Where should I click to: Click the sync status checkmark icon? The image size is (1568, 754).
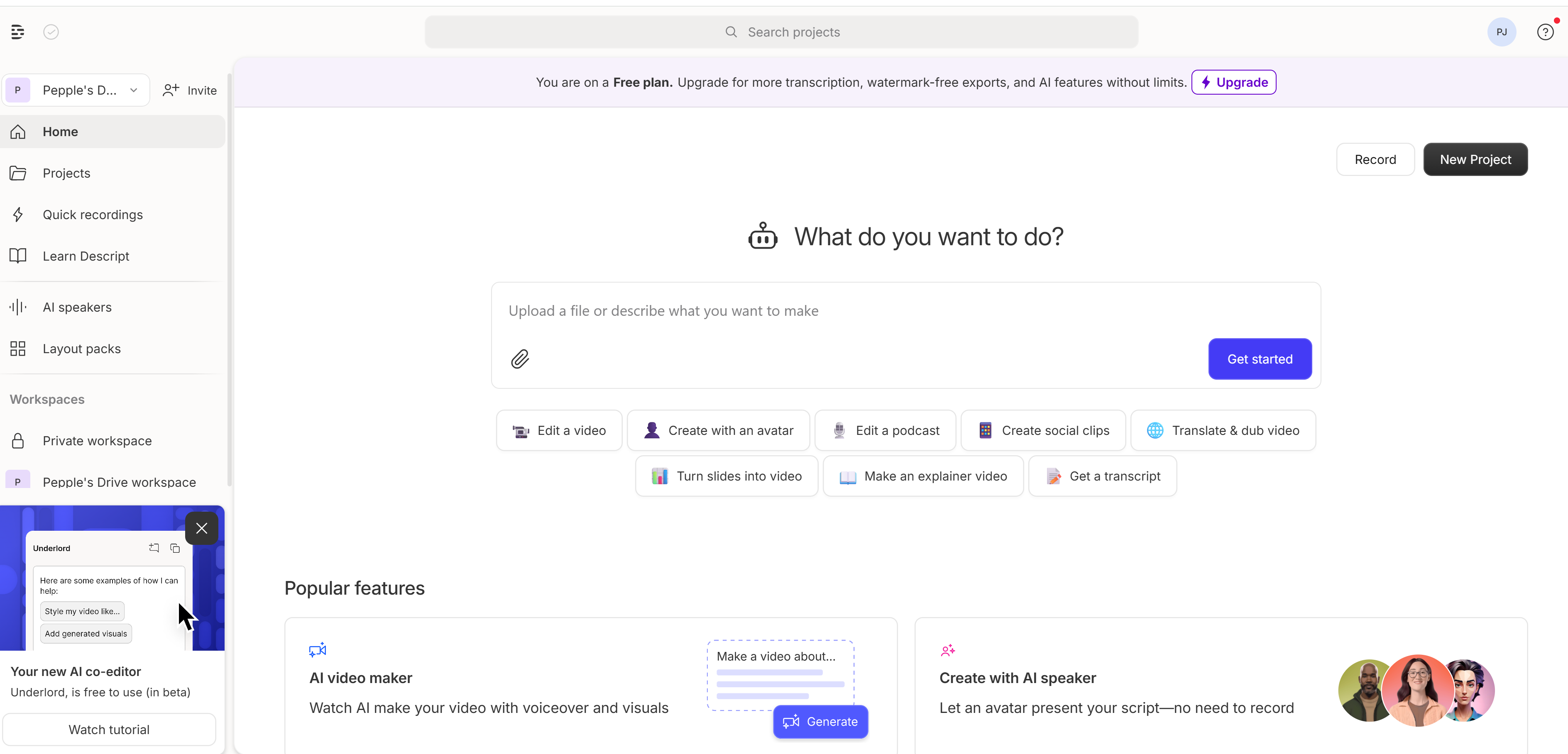[x=51, y=32]
